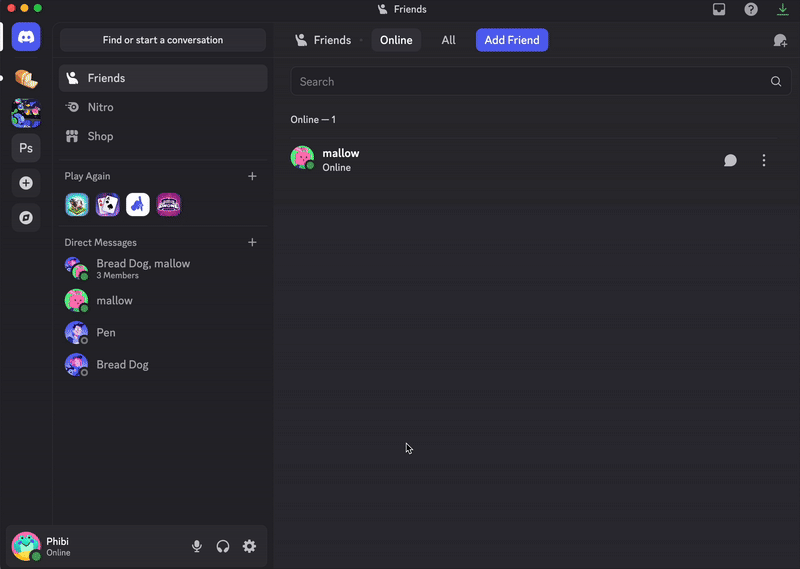Switch to the All friends tab
This screenshot has height=569, width=800.
click(448, 40)
